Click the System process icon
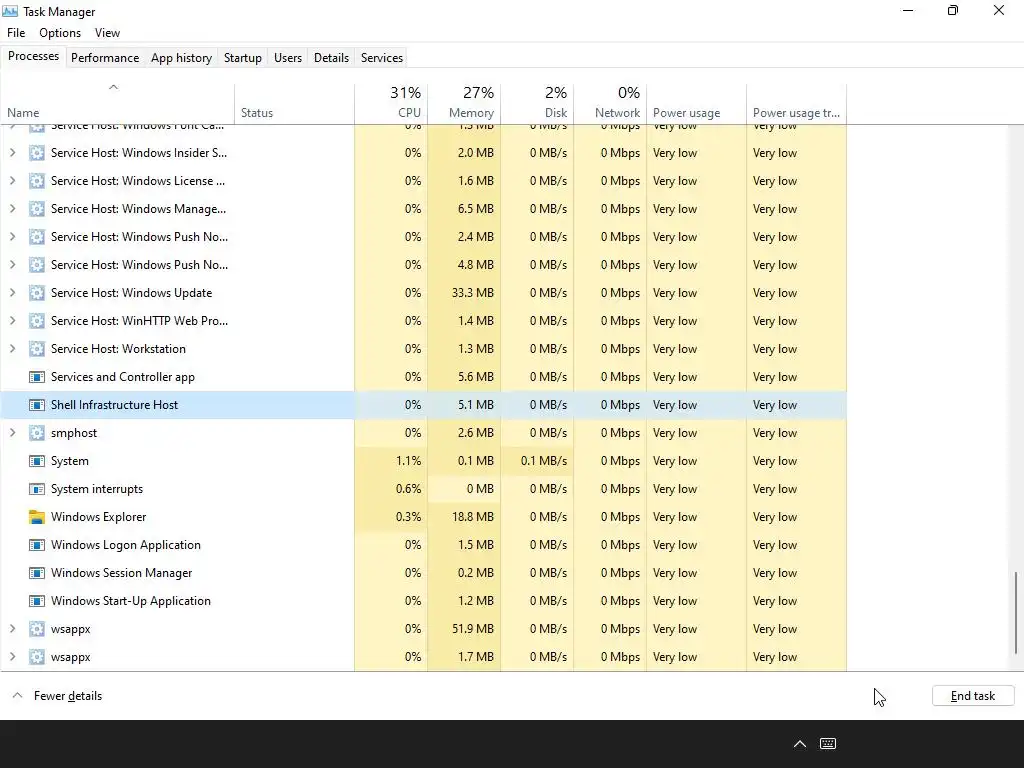Image resolution: width=1024 pixels, height=768 pixels. click(x=37, y=461)
